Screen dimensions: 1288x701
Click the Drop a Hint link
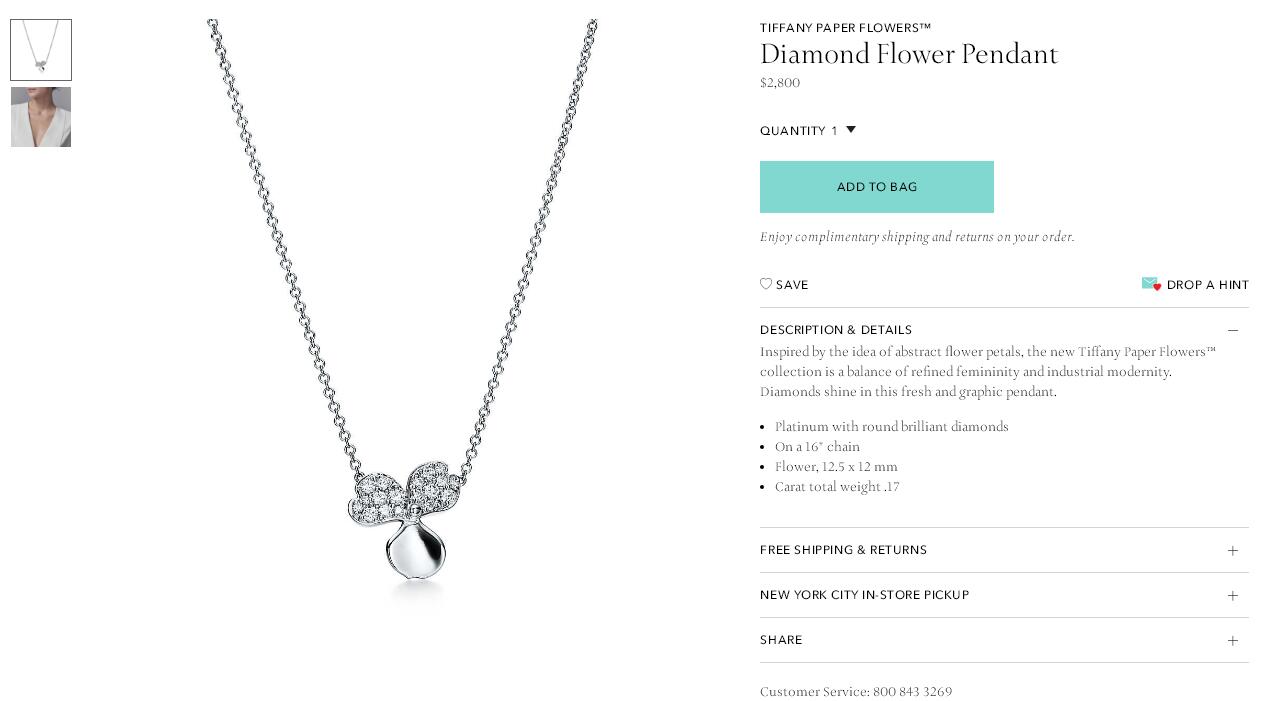[1207, 285]
